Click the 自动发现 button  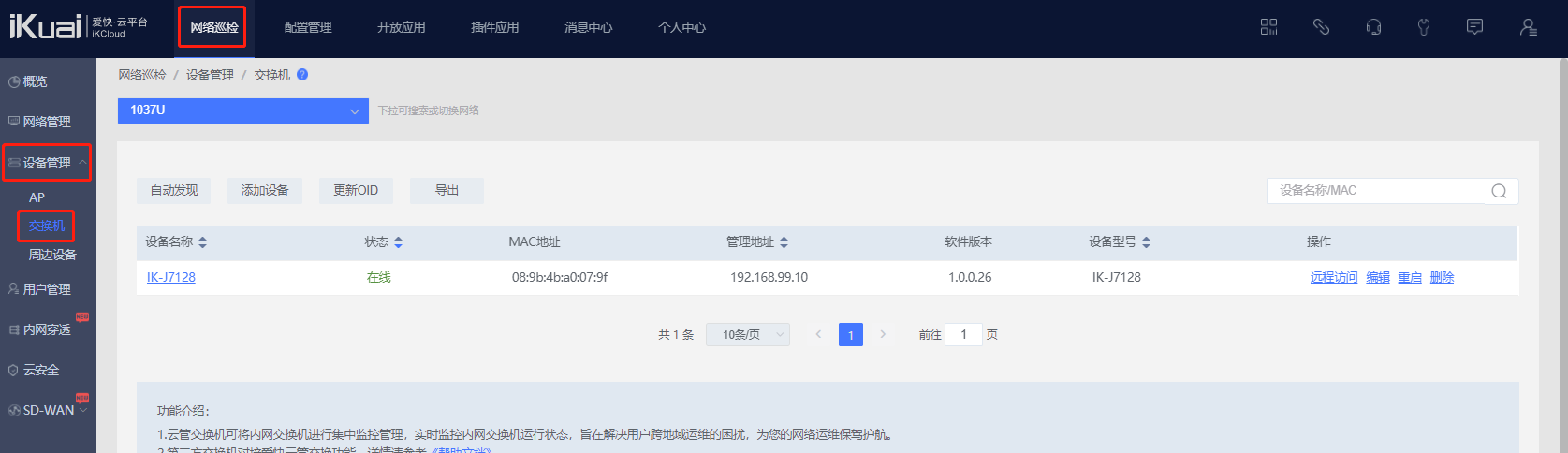(174, 191)
